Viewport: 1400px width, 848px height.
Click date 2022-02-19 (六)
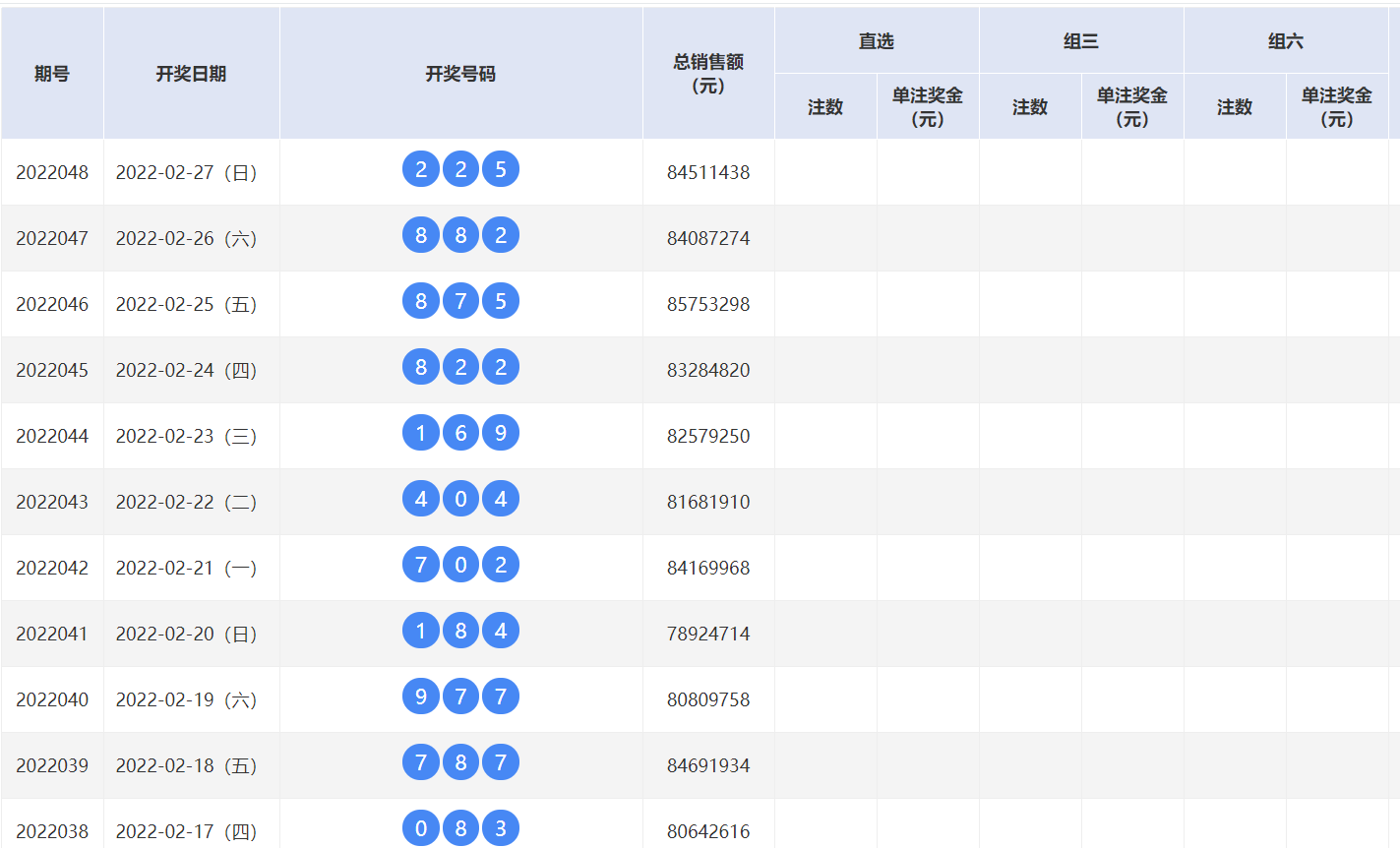point(187,699)
